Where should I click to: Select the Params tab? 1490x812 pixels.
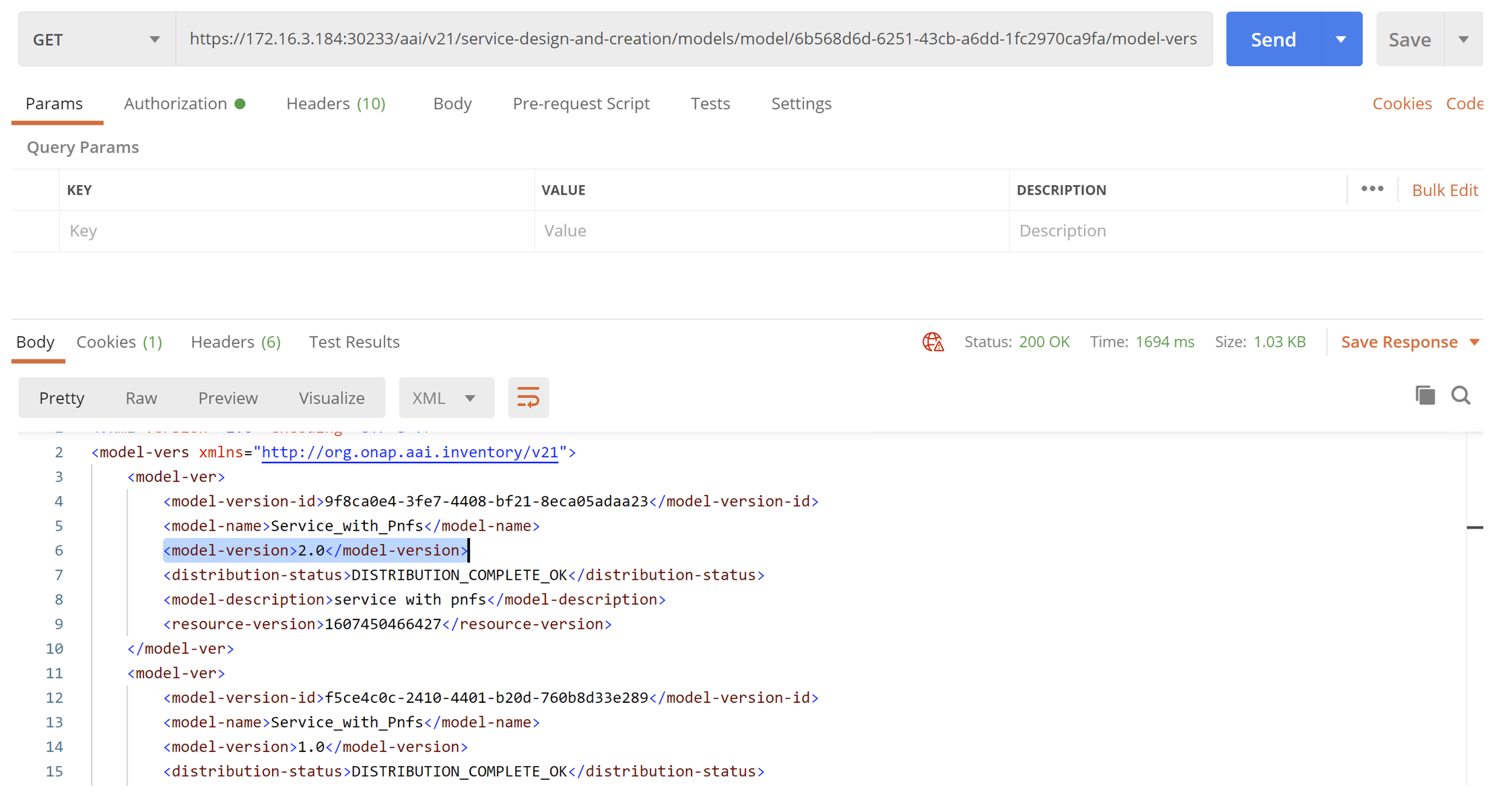(x=55, y=104)
